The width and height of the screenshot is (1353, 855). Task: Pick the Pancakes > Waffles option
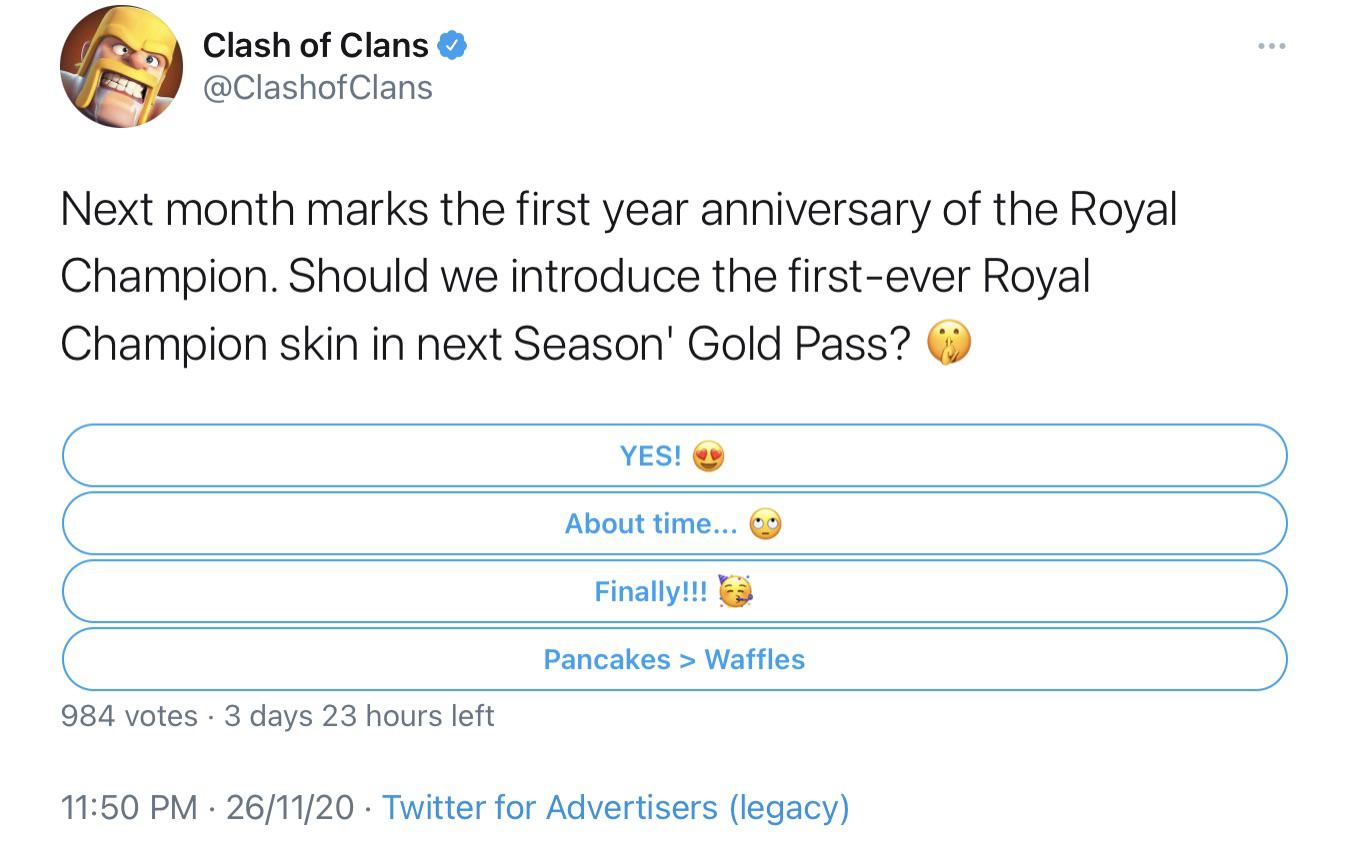pyautogui.click(x=673, y=660)
